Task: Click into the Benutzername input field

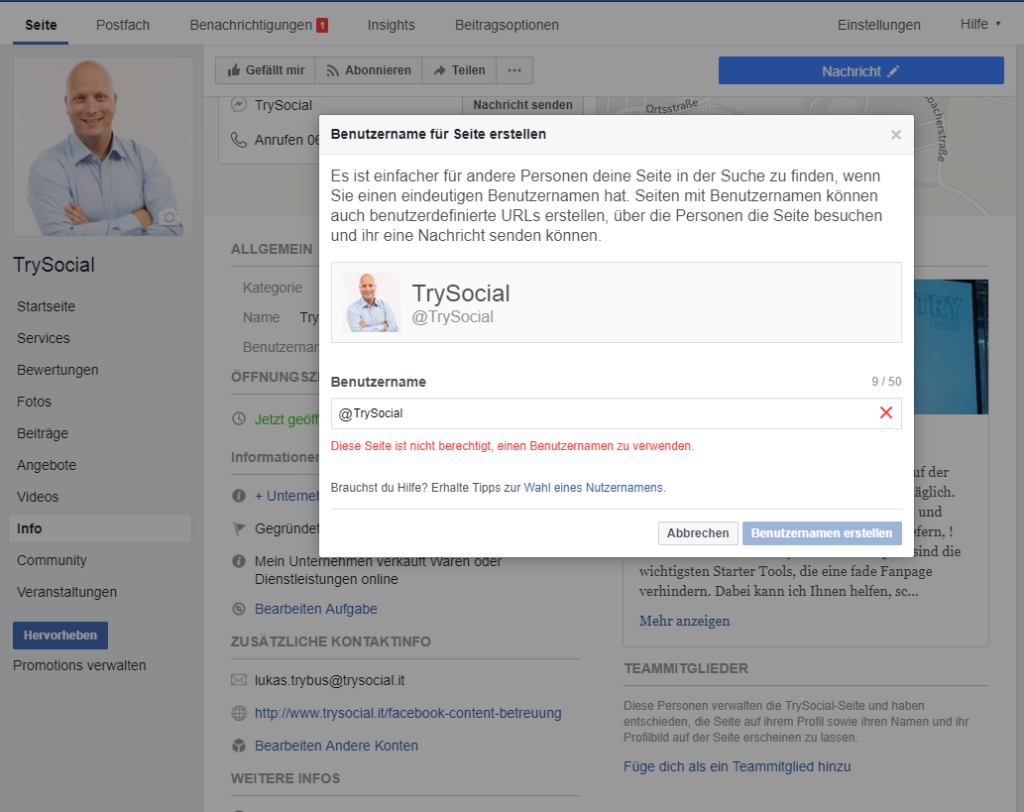Action: pos(600,413)
